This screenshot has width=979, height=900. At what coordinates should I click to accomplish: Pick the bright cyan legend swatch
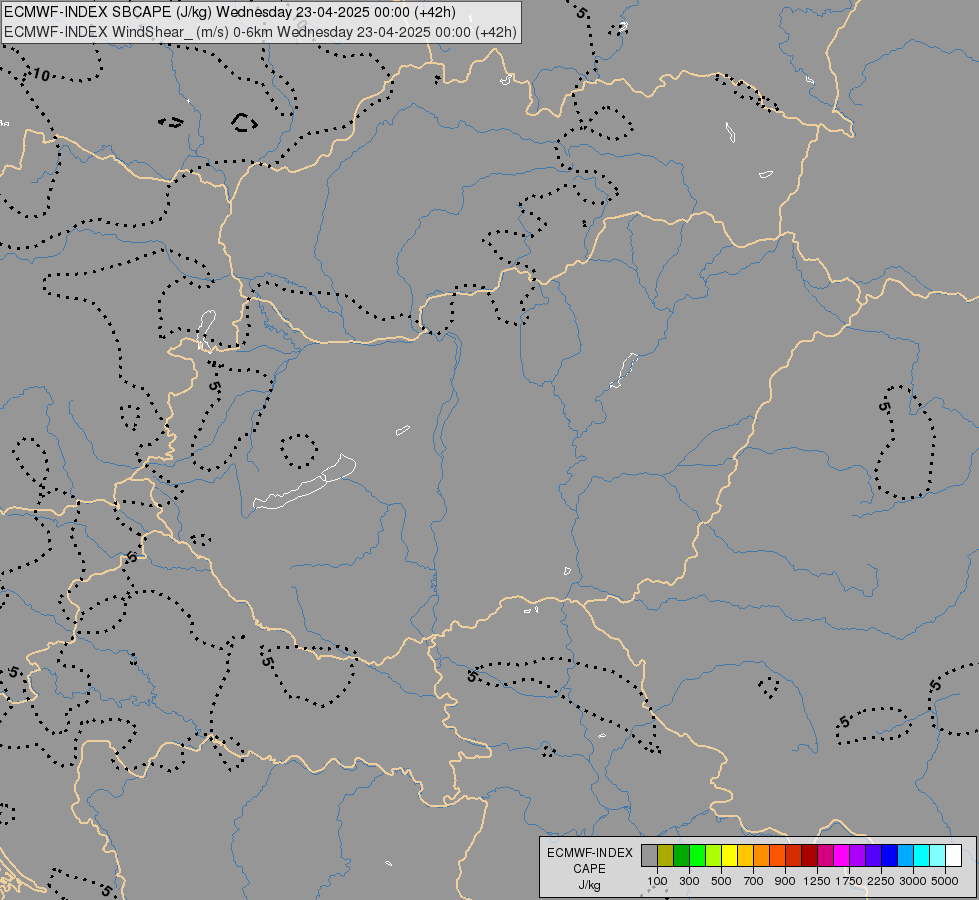(922, 855)
